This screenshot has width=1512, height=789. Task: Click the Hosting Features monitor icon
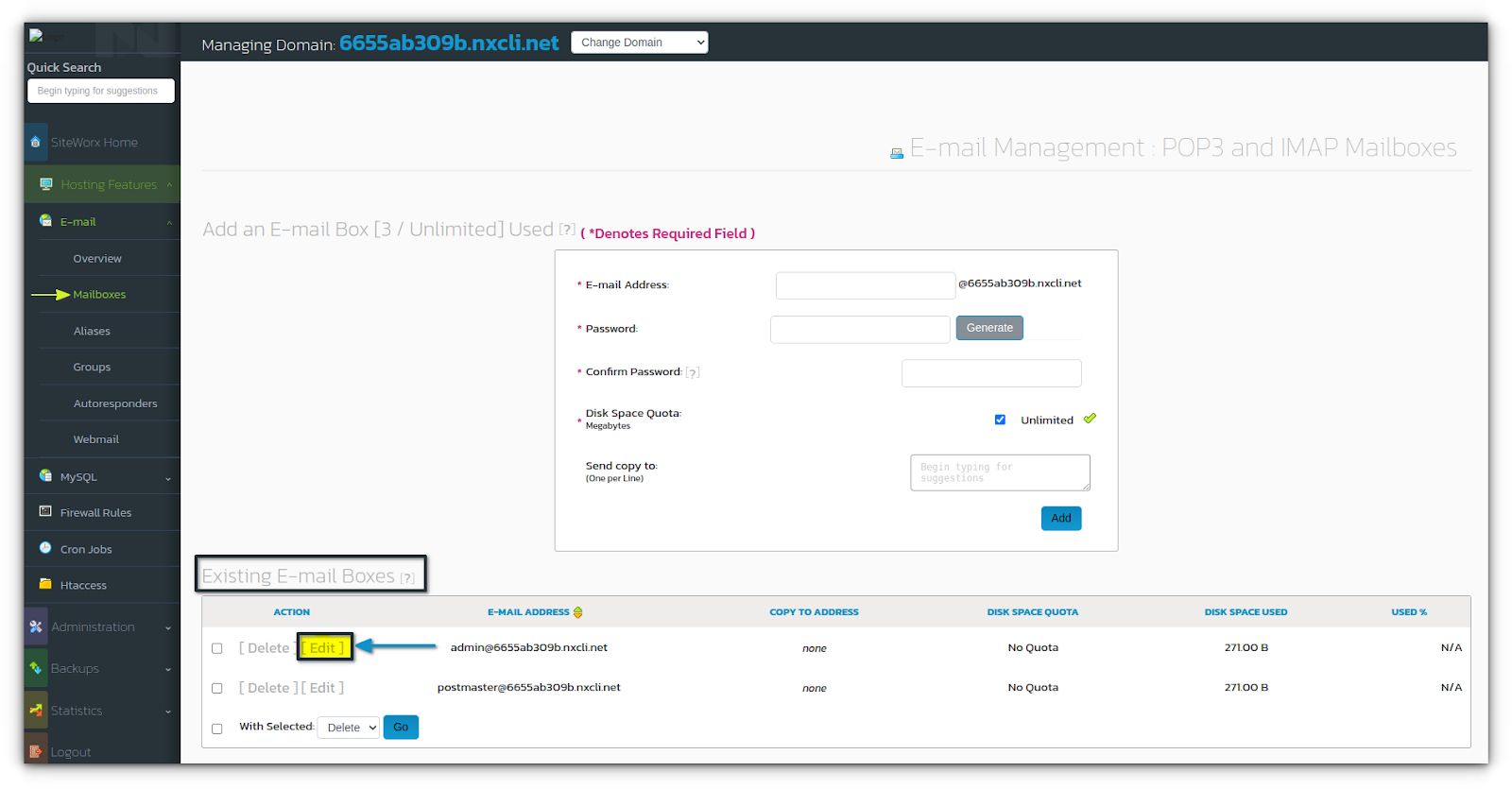pyautogui.click(x=45, y=184)
